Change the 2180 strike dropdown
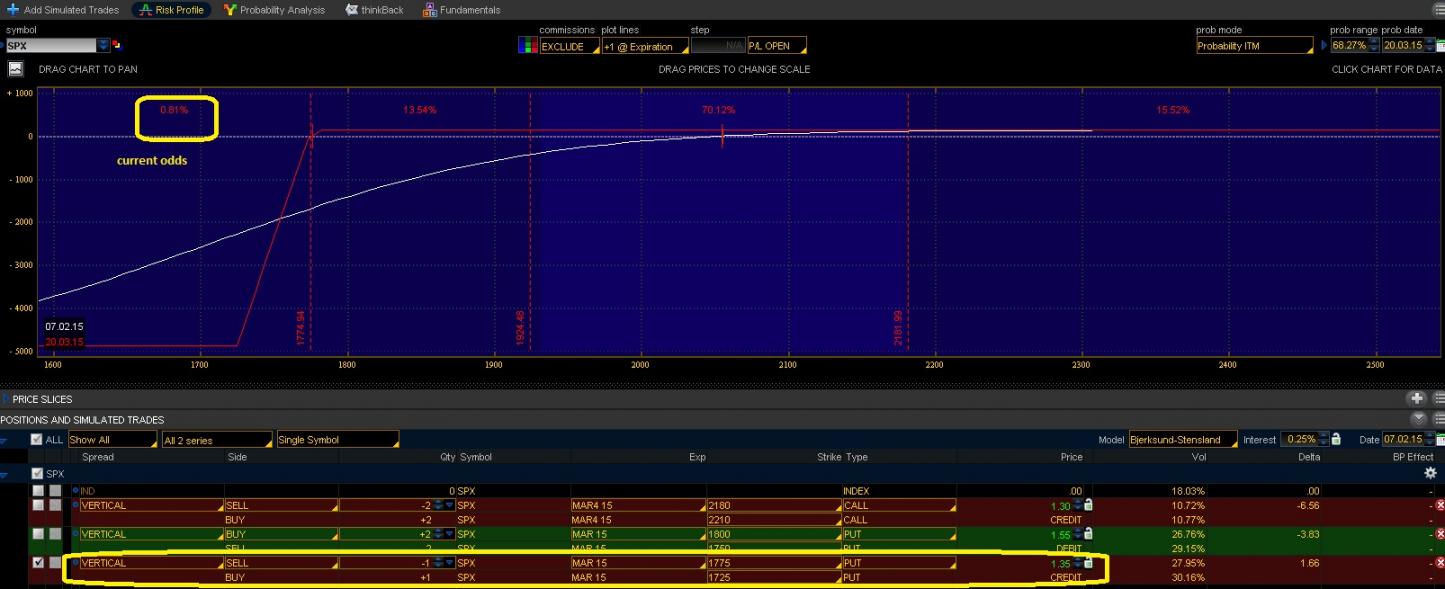Viewport: 1445px width, 589px height. pos(774,505)
